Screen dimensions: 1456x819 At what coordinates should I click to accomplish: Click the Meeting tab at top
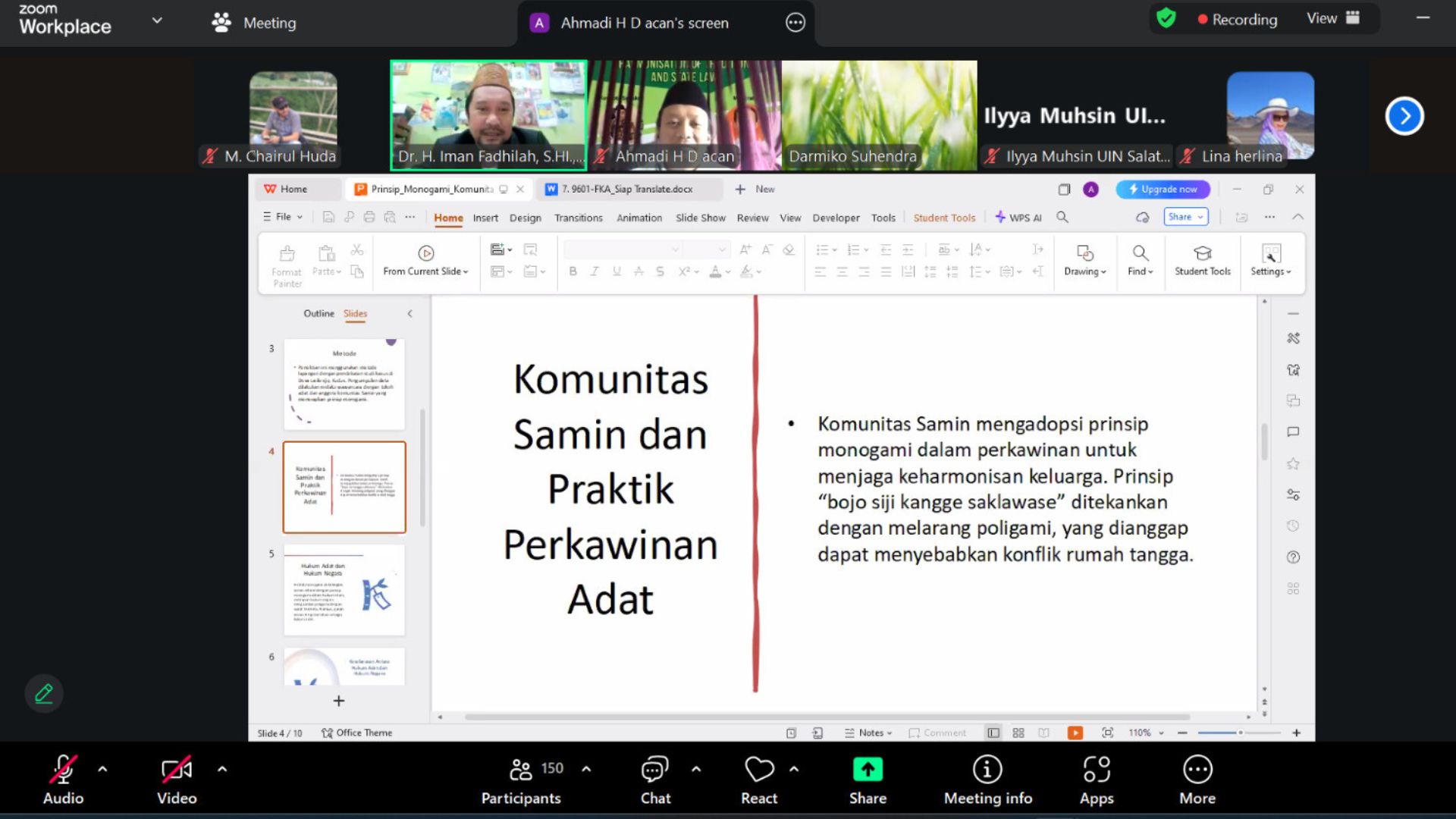[254, 23]
